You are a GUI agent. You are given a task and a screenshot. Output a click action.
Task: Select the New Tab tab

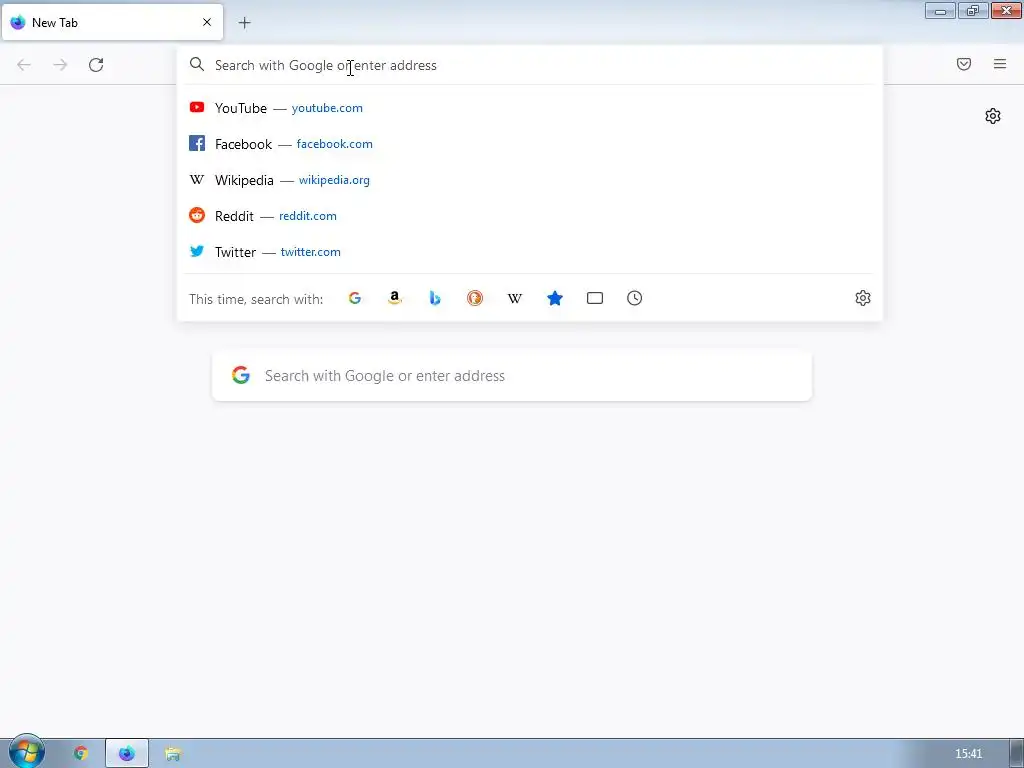pyautogui.click(x=112, y=22)
